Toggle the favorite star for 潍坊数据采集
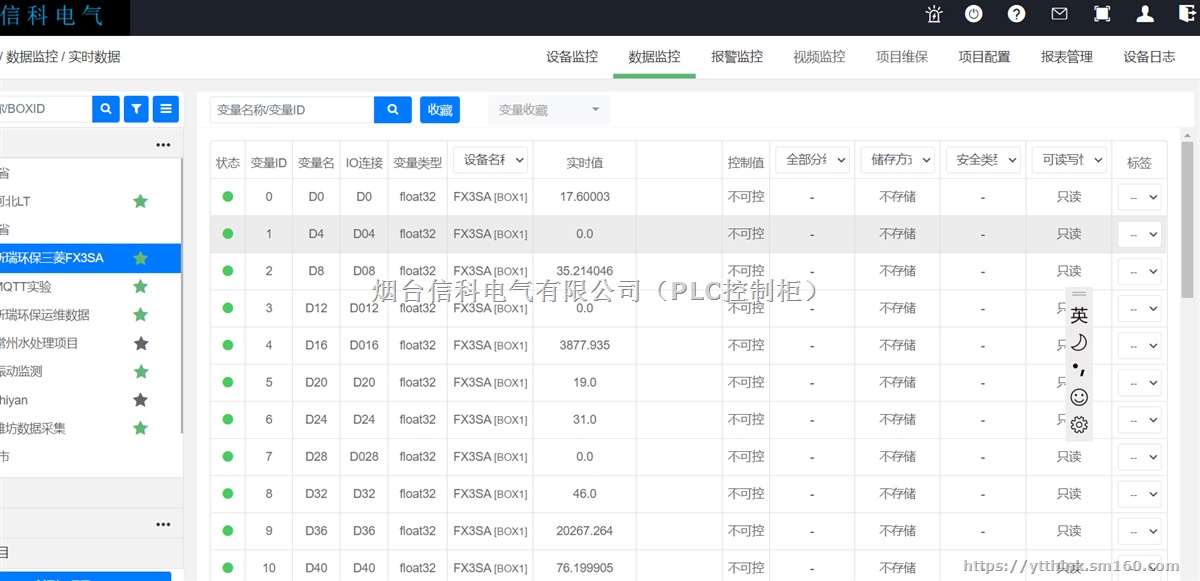Screen dimensions: 1200x581 [141, 428]
